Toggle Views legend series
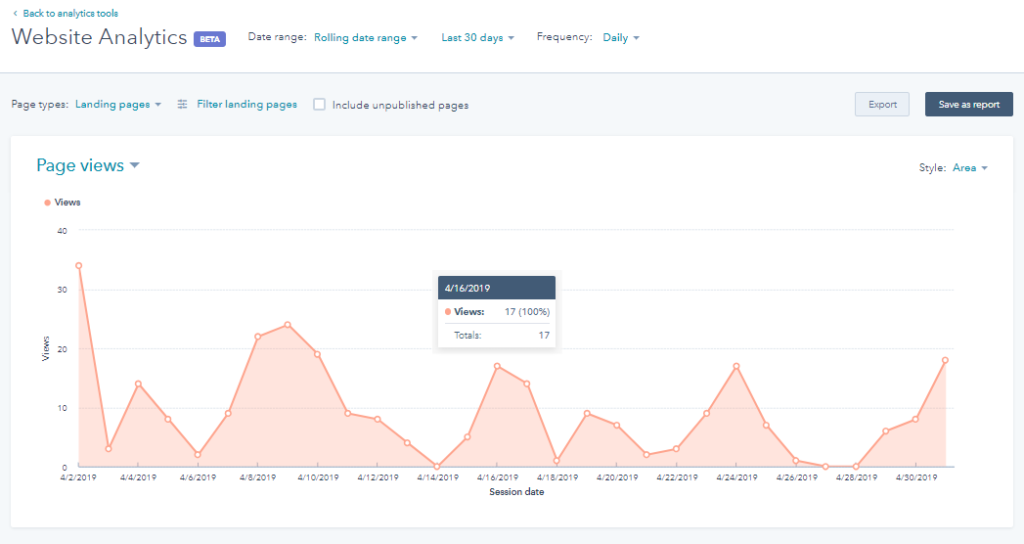Screen dimensions: 1024x544 click(x=63, y=202)
